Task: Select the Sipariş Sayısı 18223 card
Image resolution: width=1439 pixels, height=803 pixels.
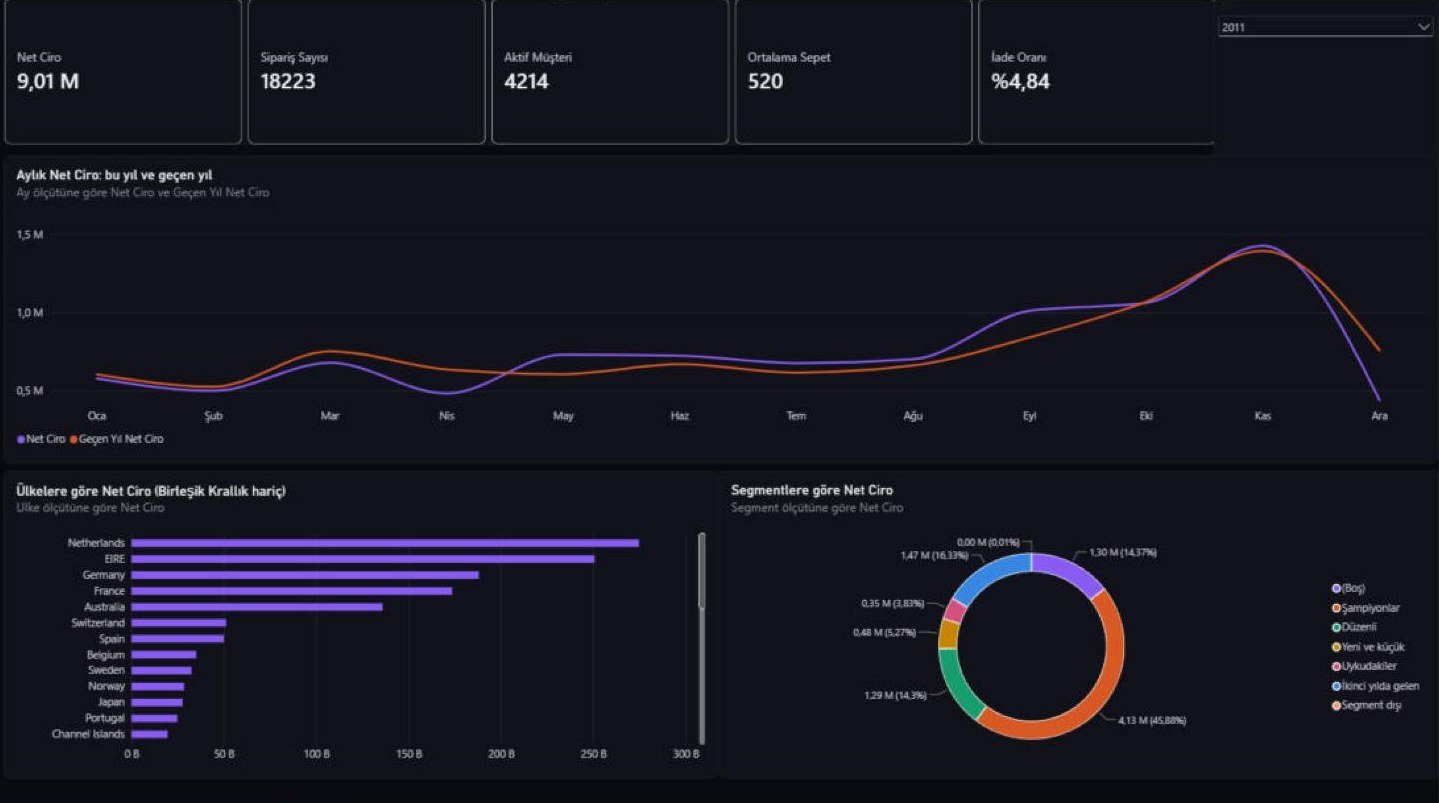Action: (366, 72)
